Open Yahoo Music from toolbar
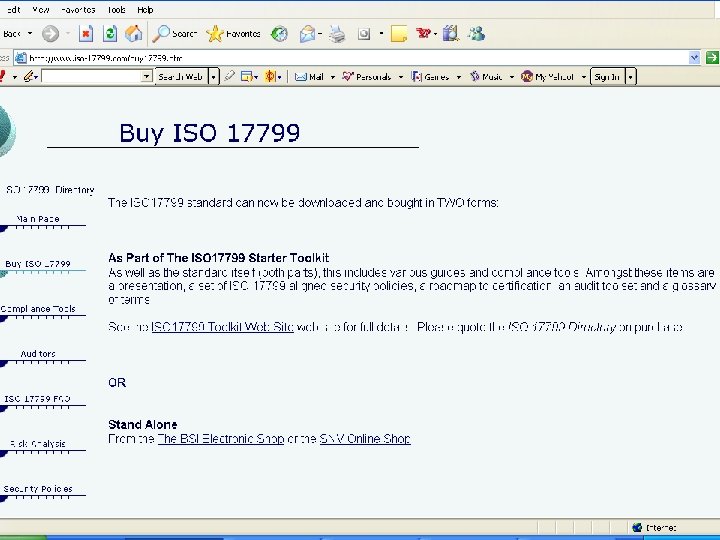Viewport: 720px width, 540px height. pyautogui.click(x=486, y=77)
